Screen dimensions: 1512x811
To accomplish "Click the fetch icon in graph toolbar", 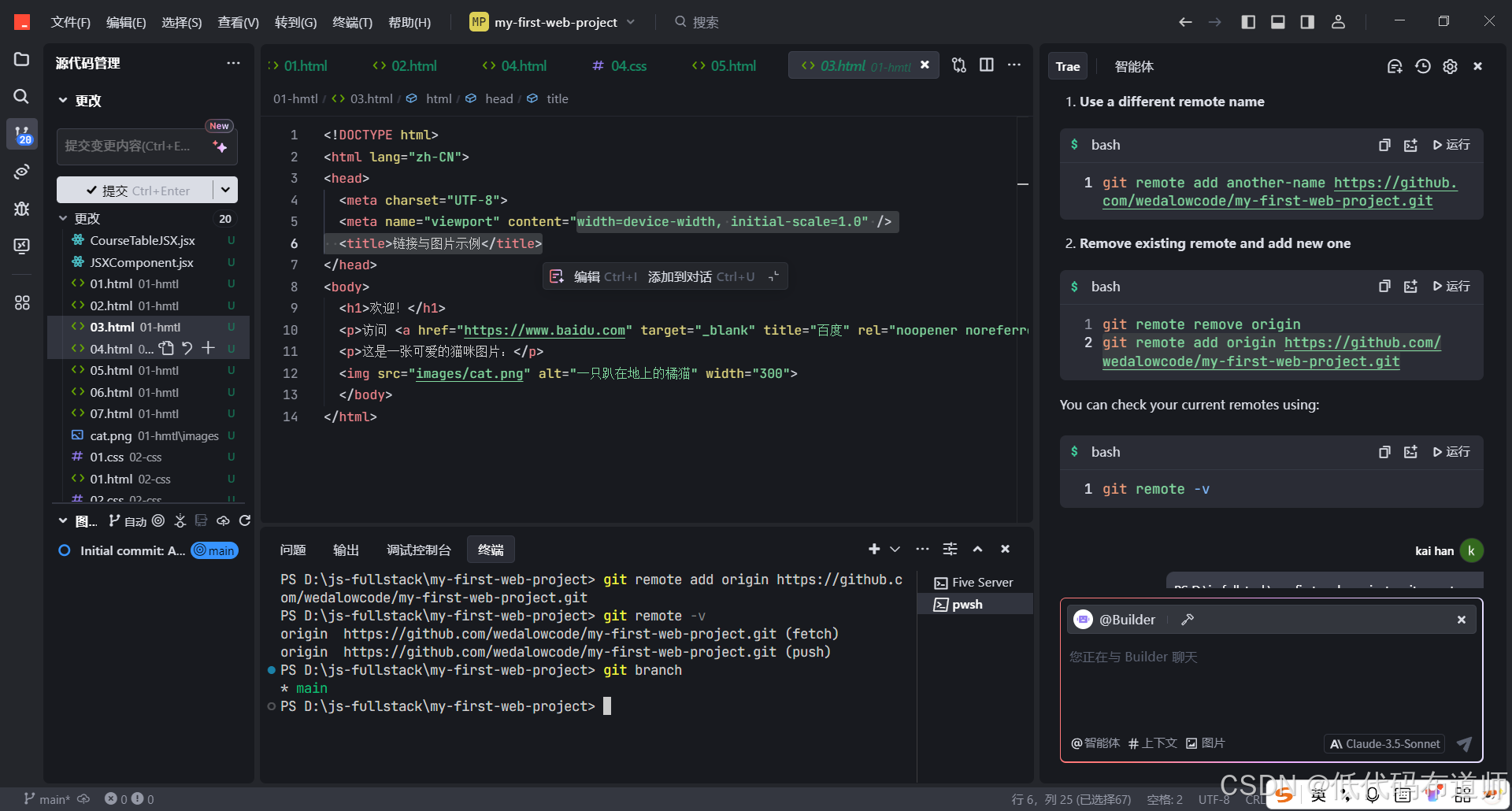I will coord(180,520).
